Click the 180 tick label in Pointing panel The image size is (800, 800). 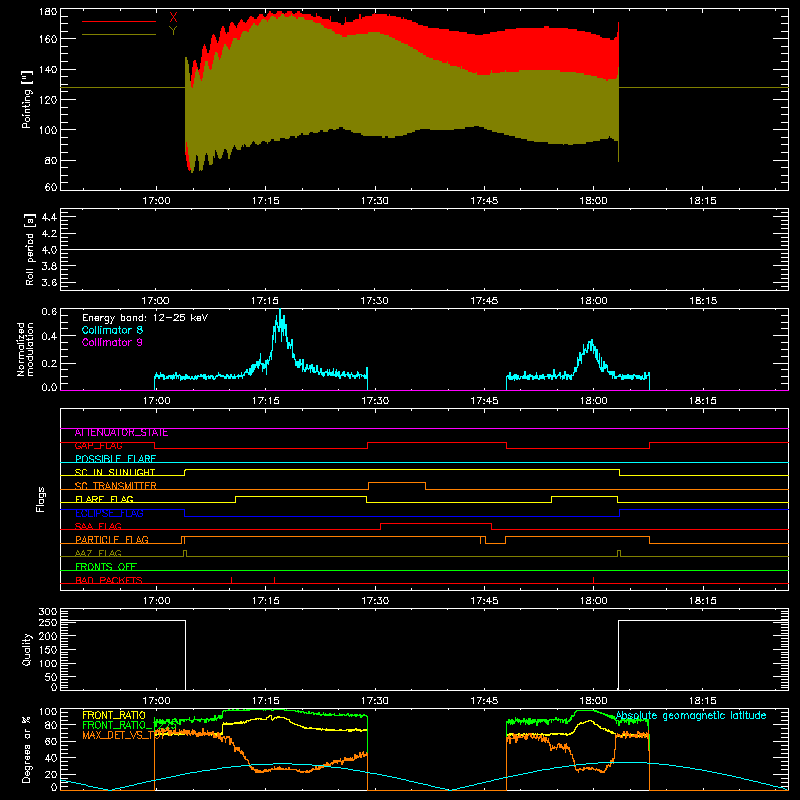[48, 12]
